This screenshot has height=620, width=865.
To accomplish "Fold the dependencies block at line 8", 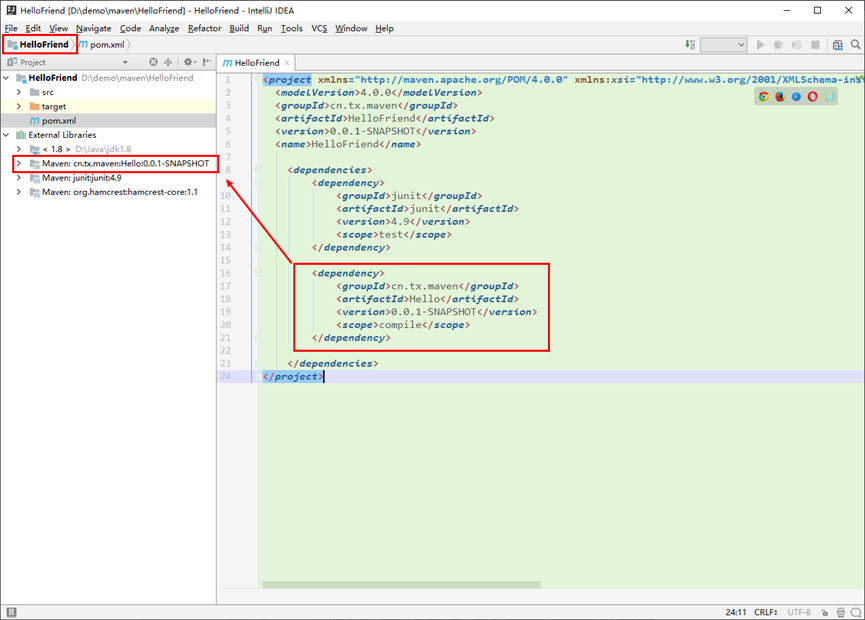I will pos(258,170).
